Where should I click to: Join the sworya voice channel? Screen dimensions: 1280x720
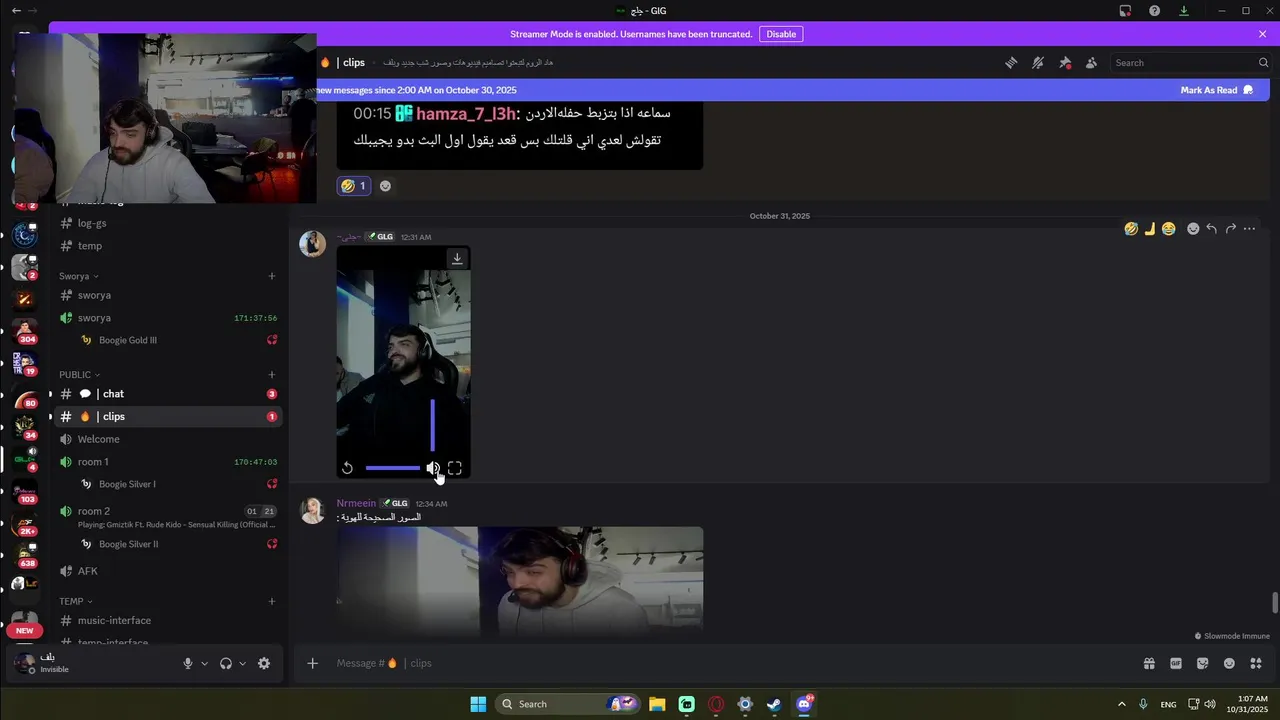tap(170, 318)
